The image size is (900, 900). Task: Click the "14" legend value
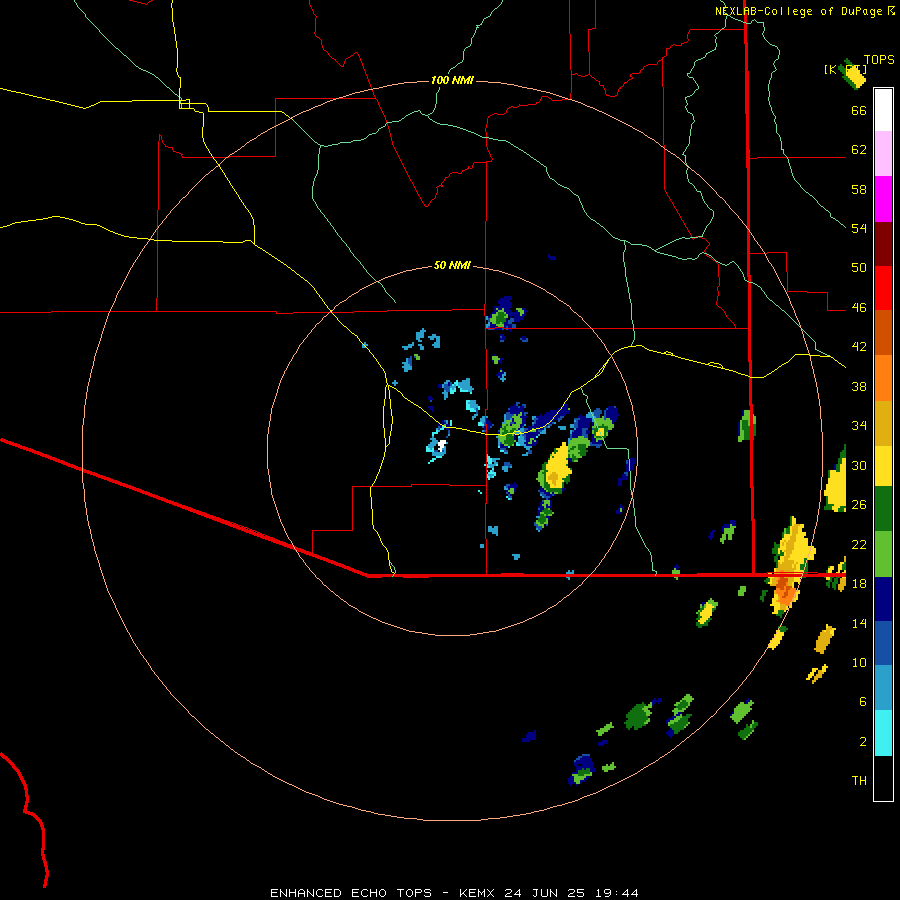click(x=859, y=623)
